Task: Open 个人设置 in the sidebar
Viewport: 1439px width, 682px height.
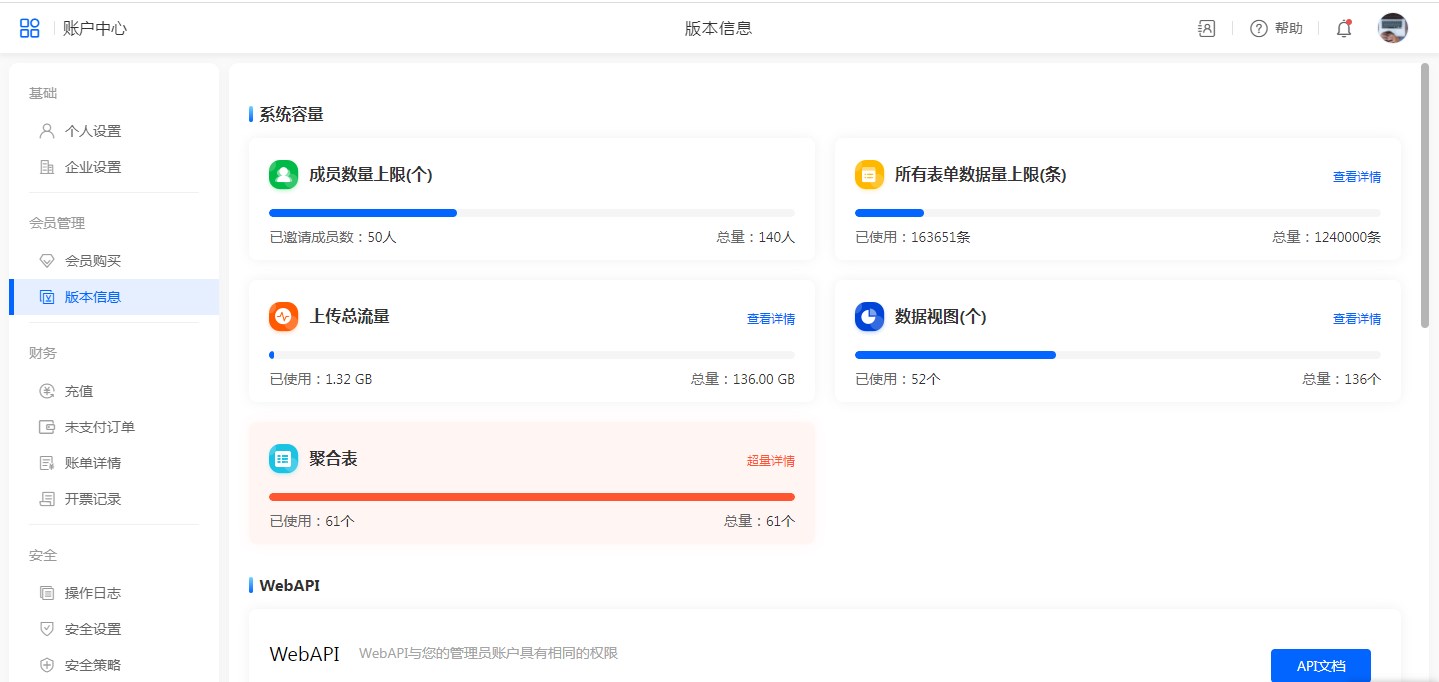Action: (x=92, y=131)
